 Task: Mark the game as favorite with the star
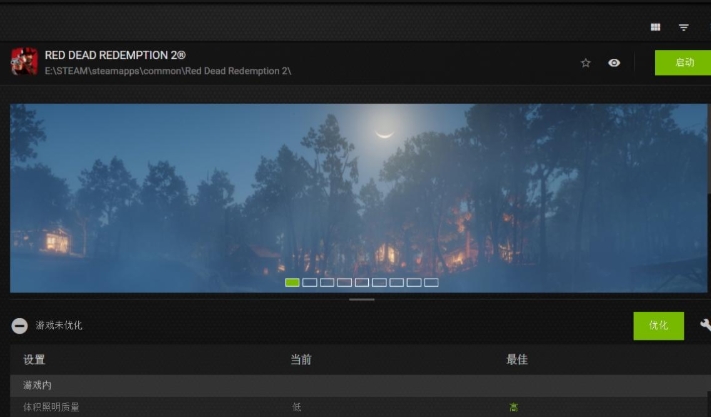(x=586, y=63)
